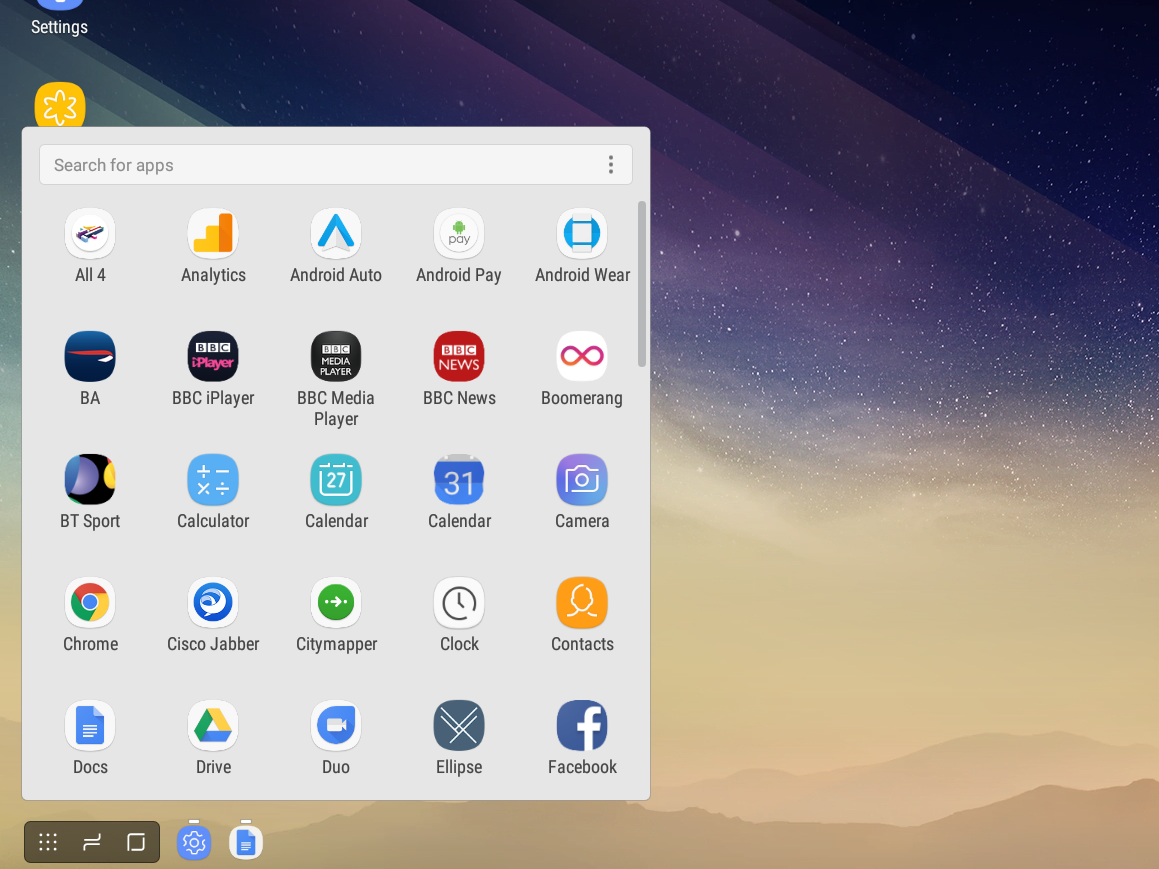Open the BT Sport app
Screen dimensions: 1159x869
coord(90,480)
